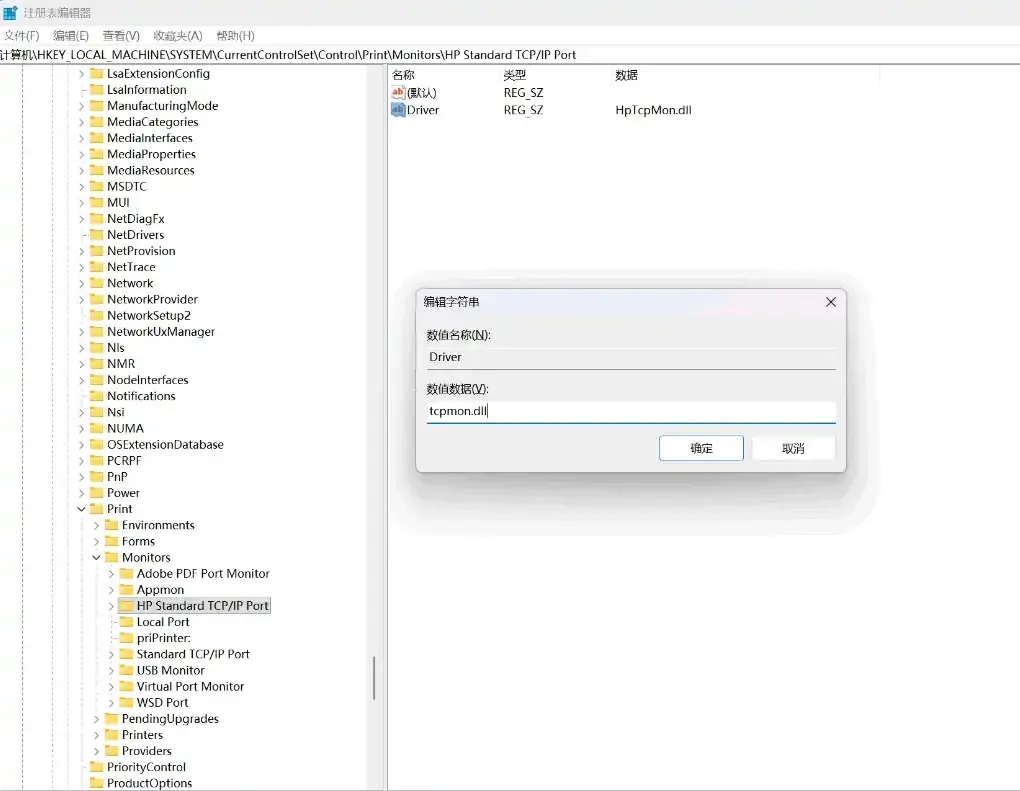The image size is (1020, 791).
Task: Click the WSD Port folder icon
Action: [126, 703]
